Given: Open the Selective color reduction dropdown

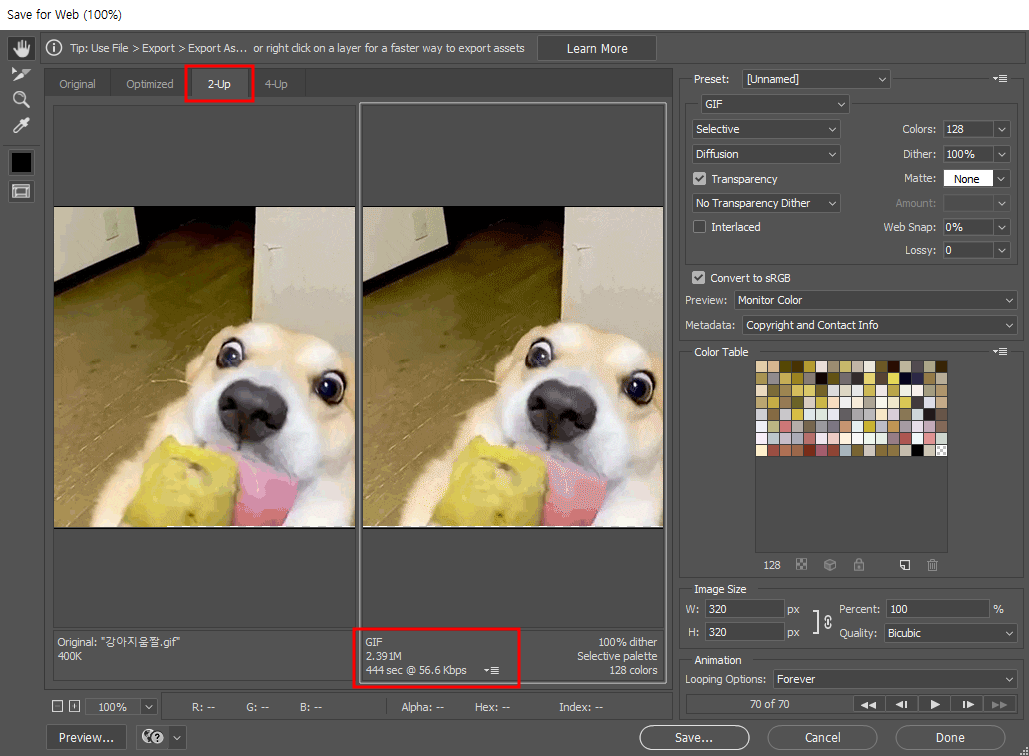Looking at the screenshot, I should pyautogui.click(x=766, y=129).
